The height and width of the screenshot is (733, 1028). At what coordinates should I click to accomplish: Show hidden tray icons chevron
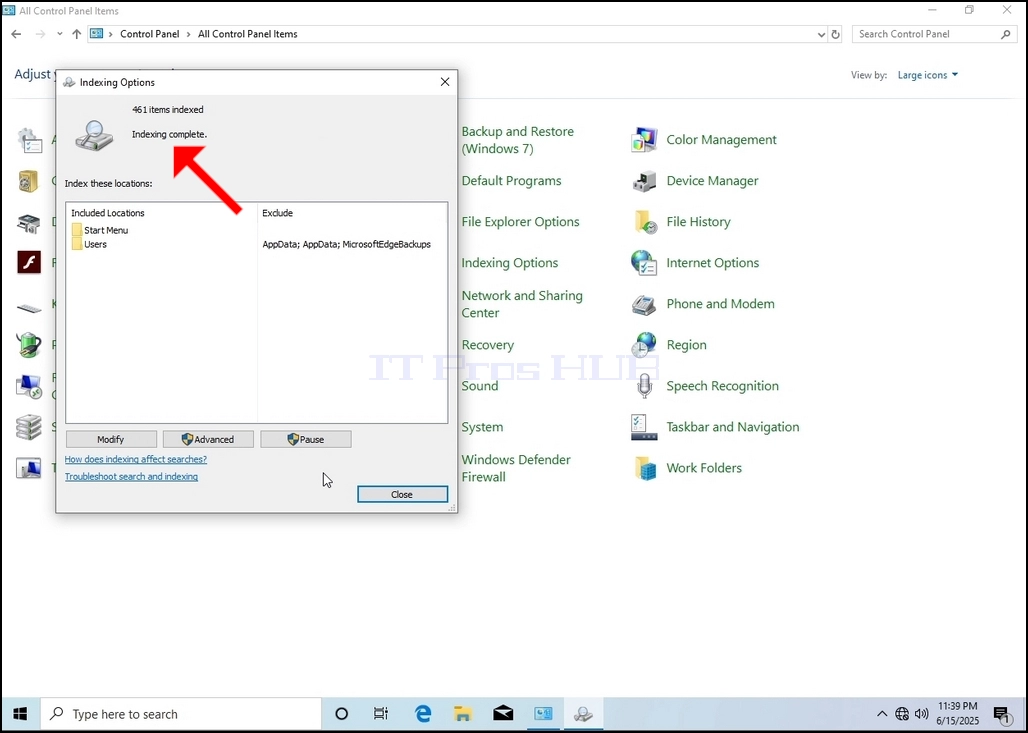(x=882, y=714)
